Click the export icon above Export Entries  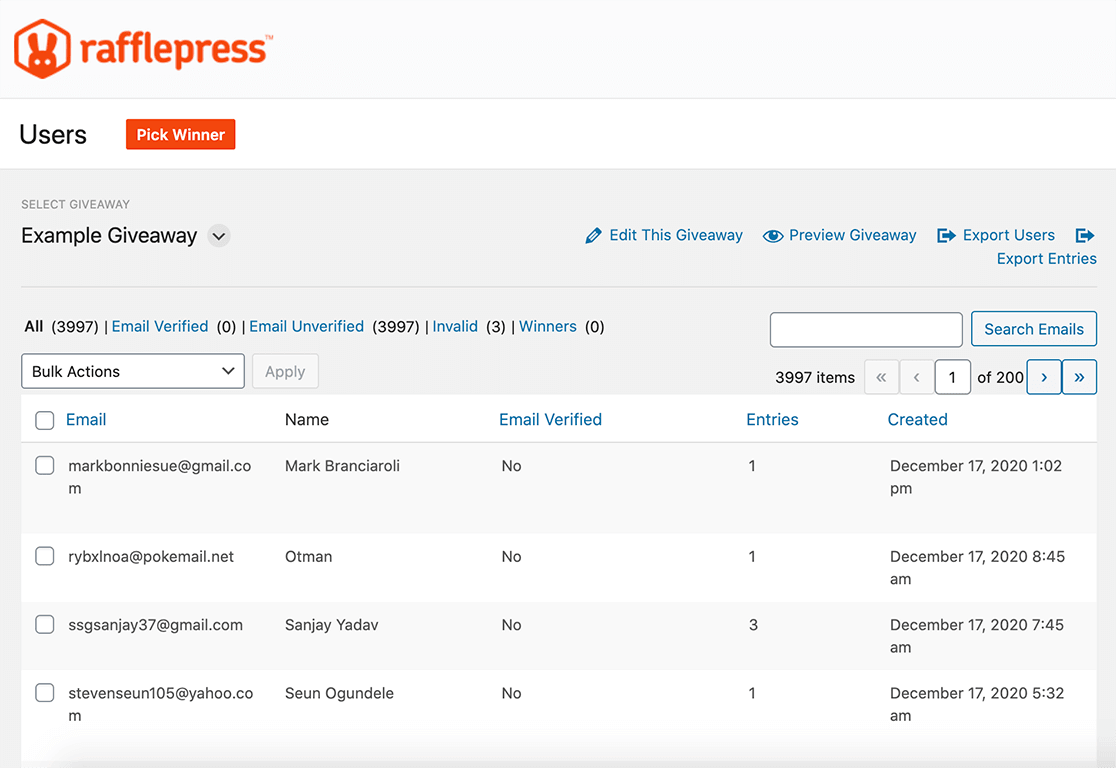1084,236
